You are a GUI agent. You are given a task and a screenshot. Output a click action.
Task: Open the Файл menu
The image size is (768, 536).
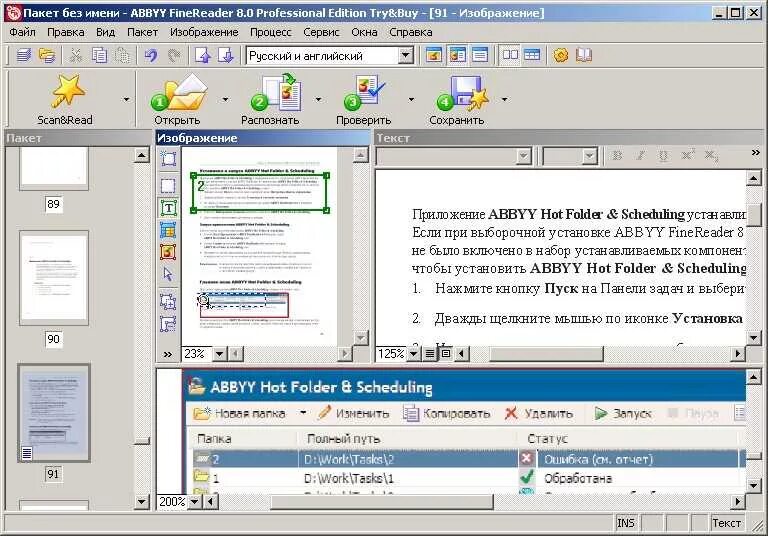[22, 32]
